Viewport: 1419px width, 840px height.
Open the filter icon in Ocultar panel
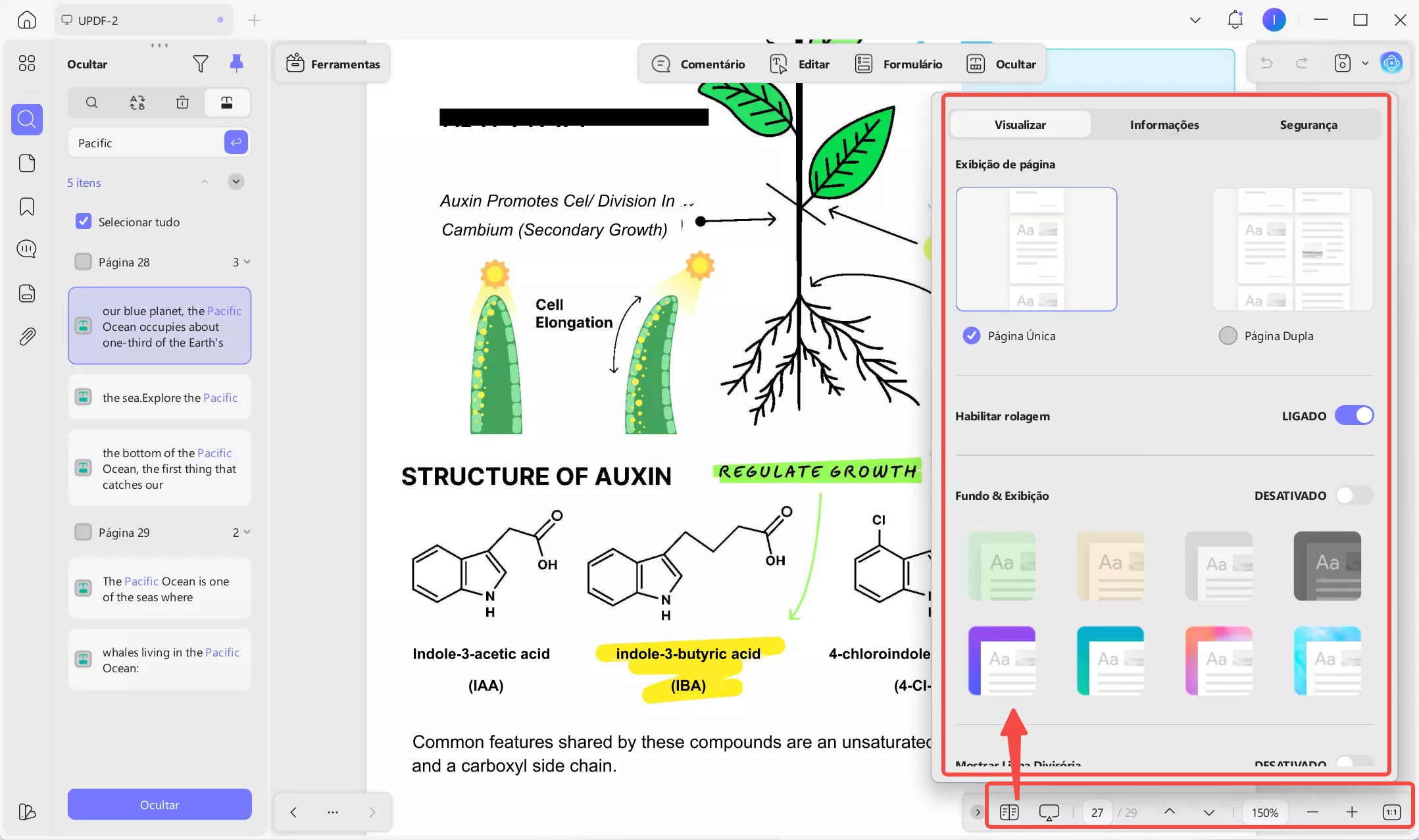point(201,64)
